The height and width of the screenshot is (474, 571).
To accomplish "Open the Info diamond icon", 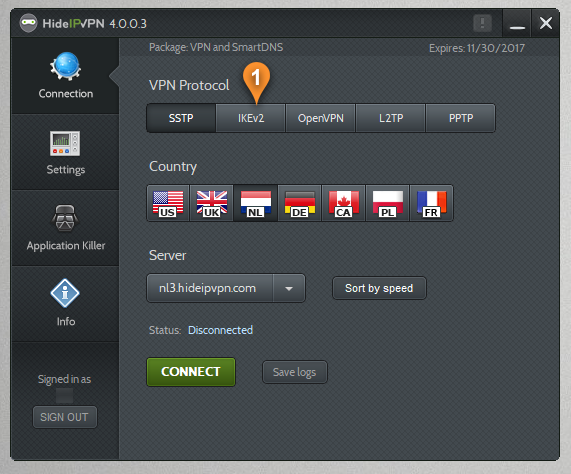I will (x=65, y=293).
